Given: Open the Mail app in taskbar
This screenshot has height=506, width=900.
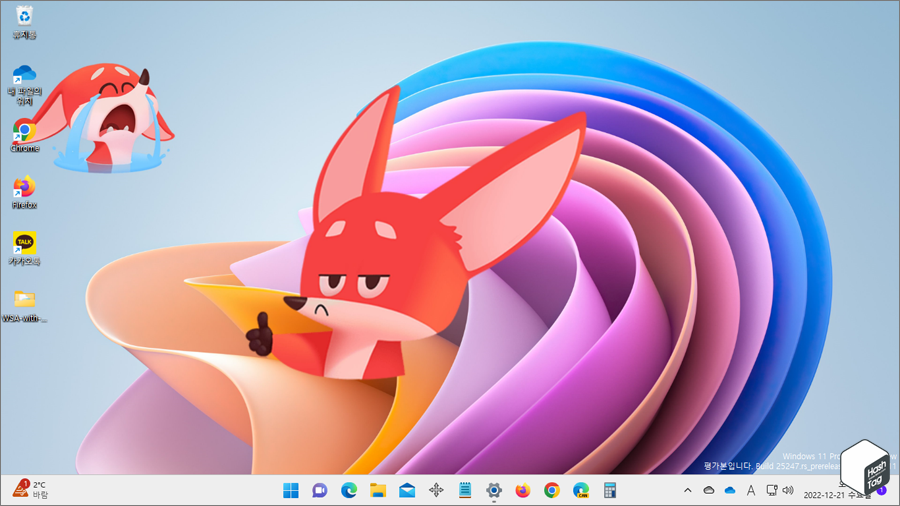Looking at the screenshot, I should pyautogui.click(x=407, y=491).
